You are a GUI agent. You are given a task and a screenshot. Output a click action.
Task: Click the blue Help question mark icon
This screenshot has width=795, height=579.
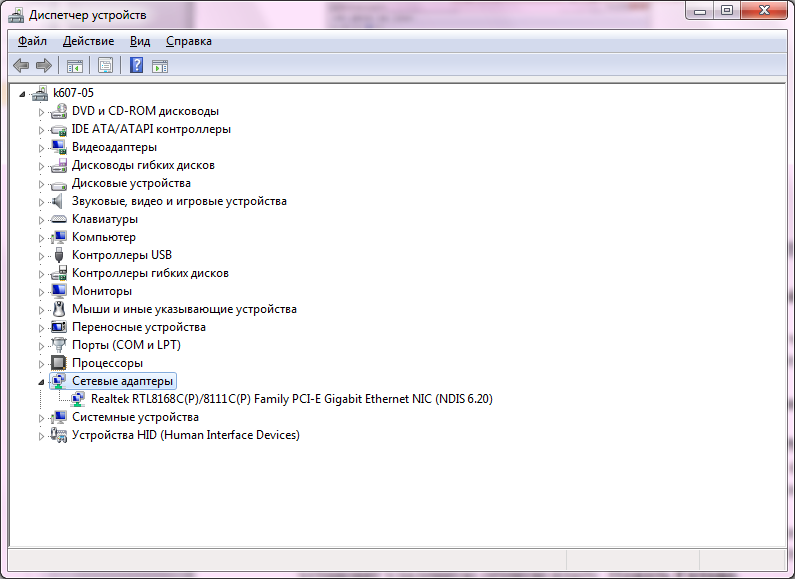(136, 65)
